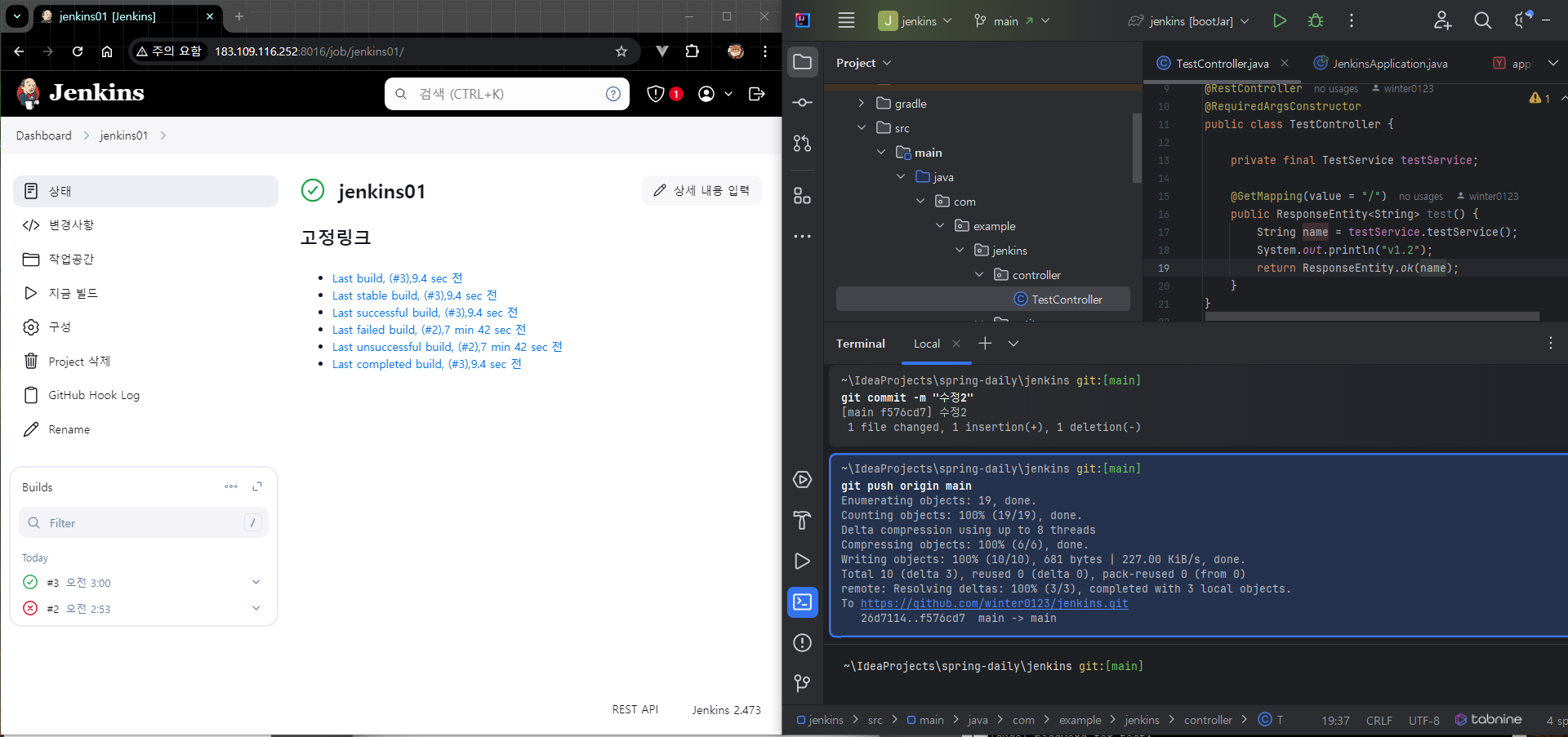The image size is (1568, 737).
Task: Go to Dashboard breadcrumb
Action: [x=44, y=135]
